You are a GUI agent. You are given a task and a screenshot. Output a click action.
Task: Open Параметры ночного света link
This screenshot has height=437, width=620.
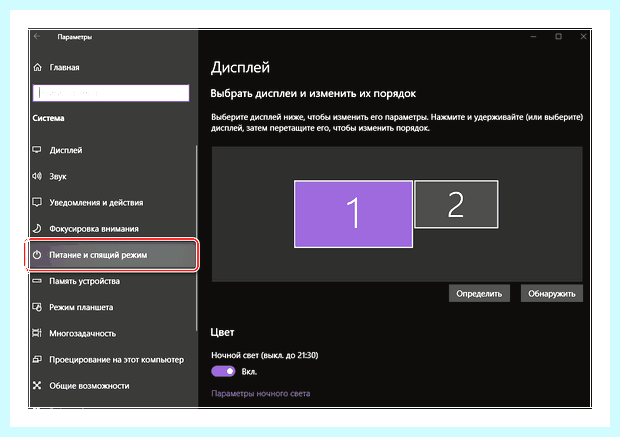261,393
